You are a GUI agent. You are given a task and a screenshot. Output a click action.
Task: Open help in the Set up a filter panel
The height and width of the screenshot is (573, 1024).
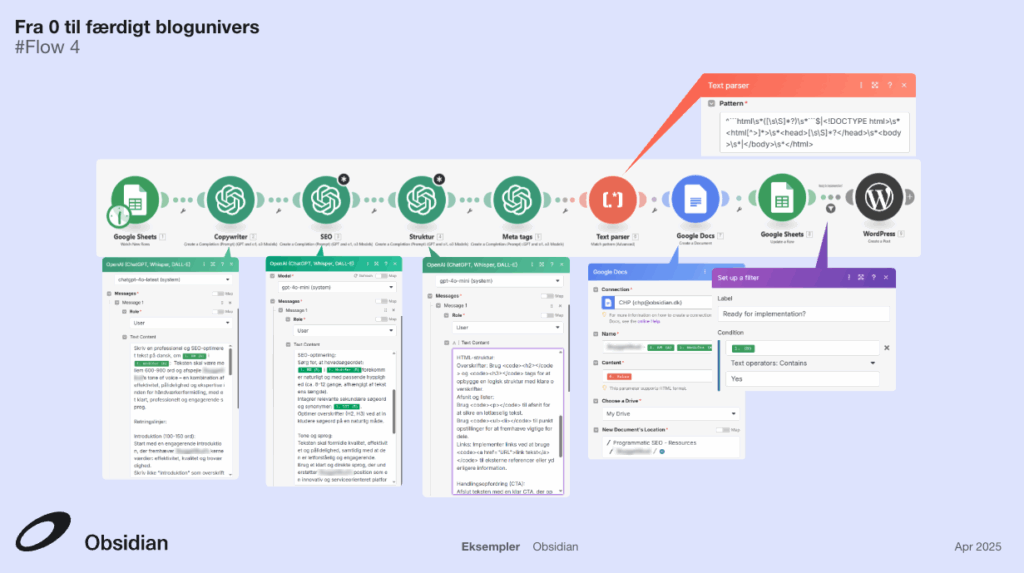point(873,278)
